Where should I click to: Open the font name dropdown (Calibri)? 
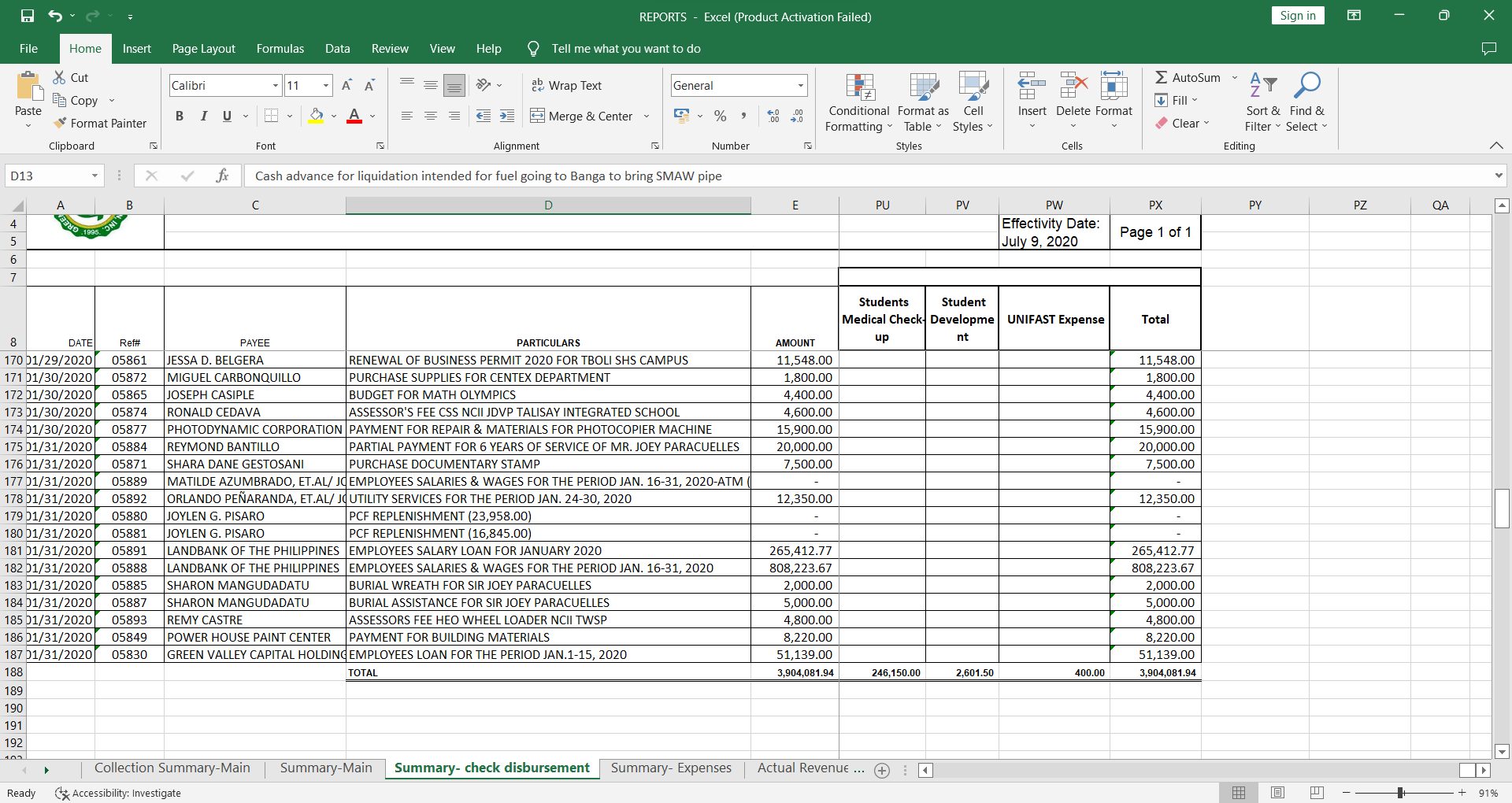(276, 85)
